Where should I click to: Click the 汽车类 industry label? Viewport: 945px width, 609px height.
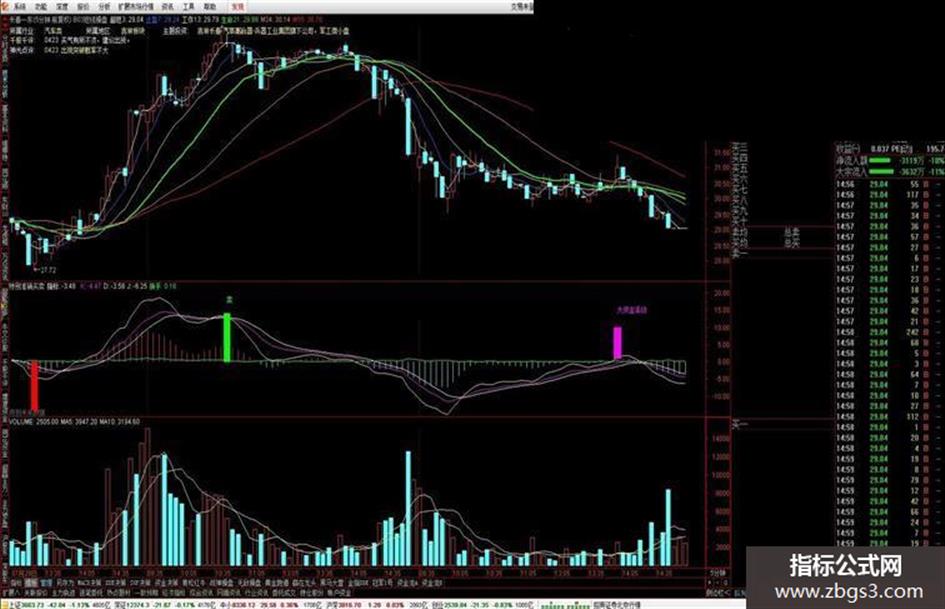tap(55, 30)
